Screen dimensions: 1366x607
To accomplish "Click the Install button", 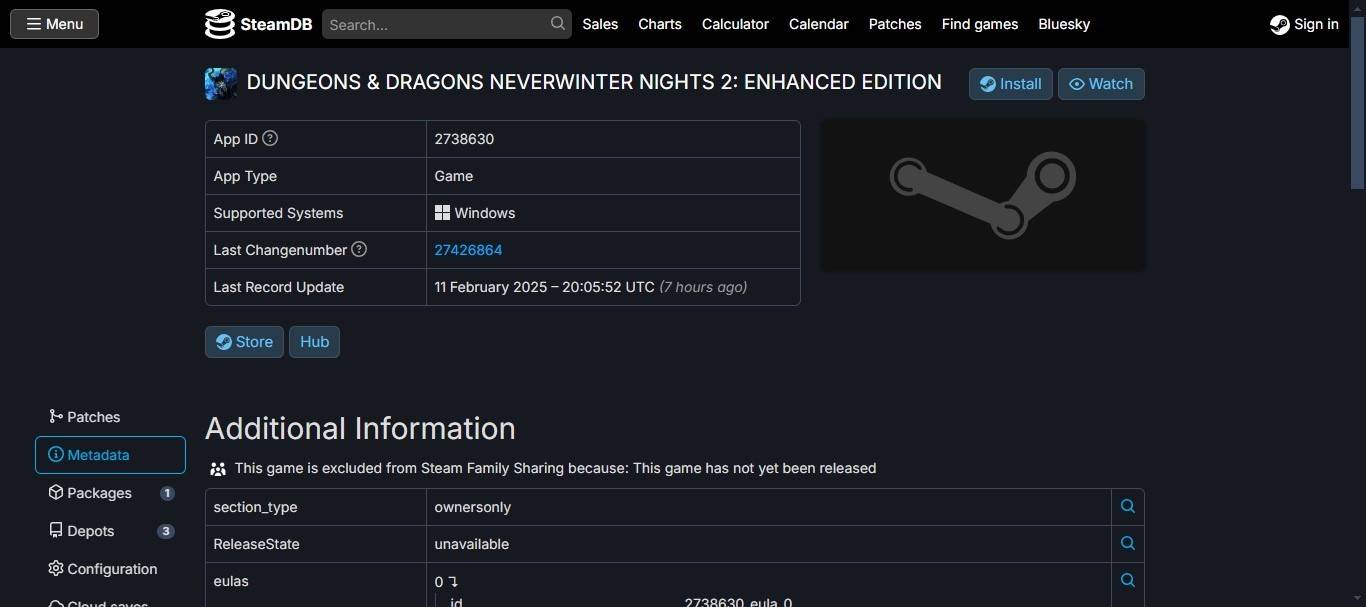I will click(1010, 83).
